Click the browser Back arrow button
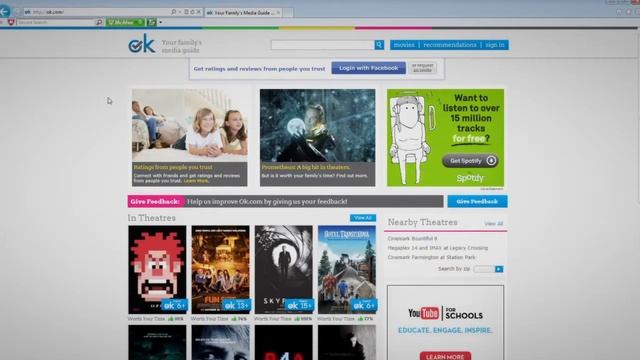Viewport: 640px width, 360px height. [5, 11]
